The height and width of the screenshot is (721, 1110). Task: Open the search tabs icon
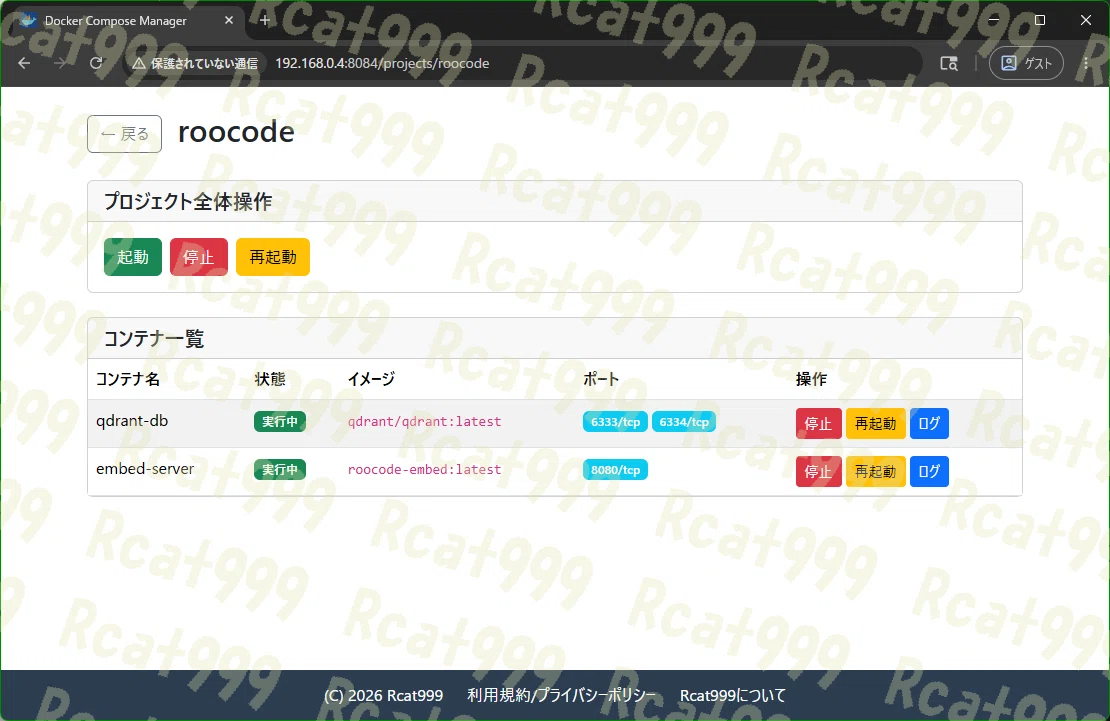point(949,63)
